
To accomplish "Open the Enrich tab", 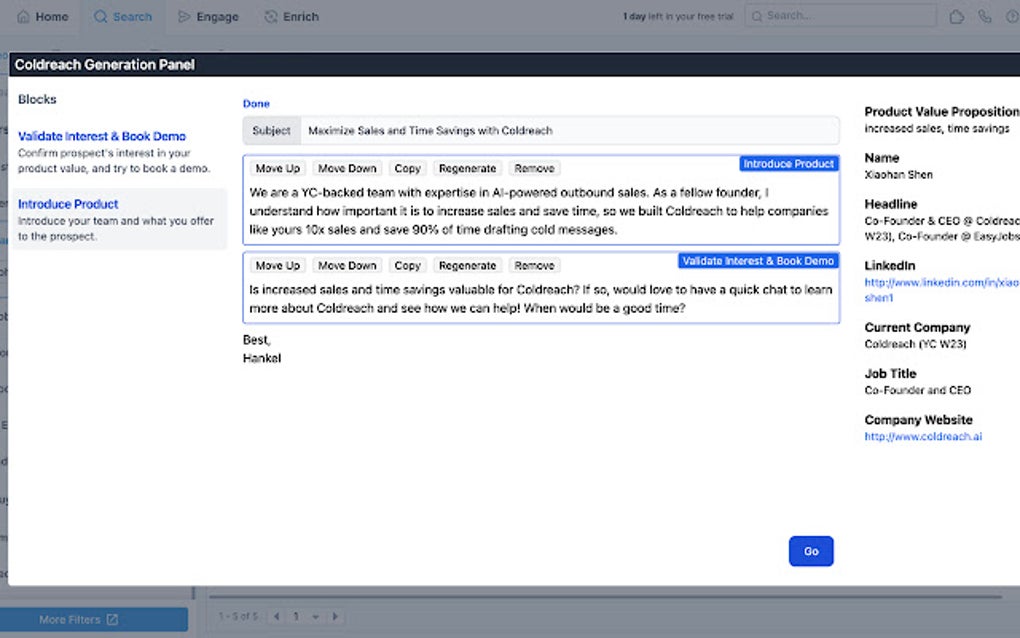I will coord(291,16).
